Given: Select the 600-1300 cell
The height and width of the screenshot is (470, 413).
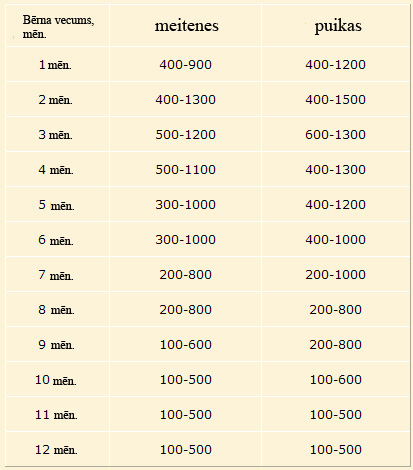Looking at the screenshot, I should [x=336, y=135].
